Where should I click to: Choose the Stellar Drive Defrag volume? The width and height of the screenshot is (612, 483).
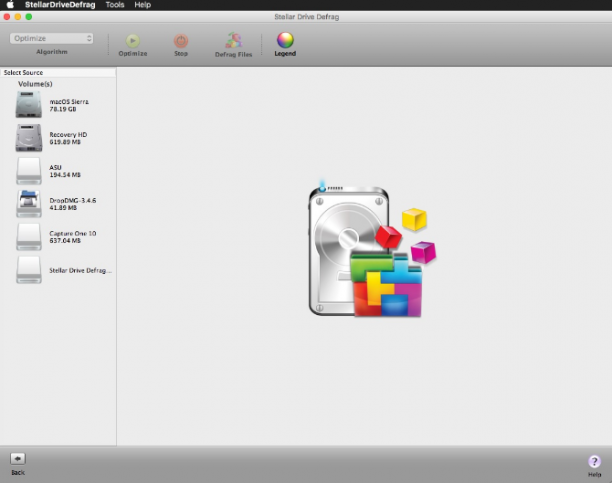click(x=59, y=270)
